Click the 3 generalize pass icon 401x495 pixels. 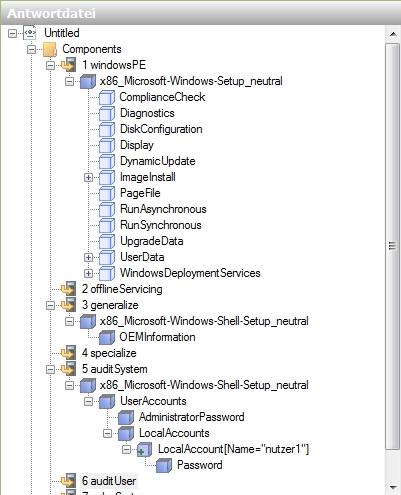tap(69, 305)
